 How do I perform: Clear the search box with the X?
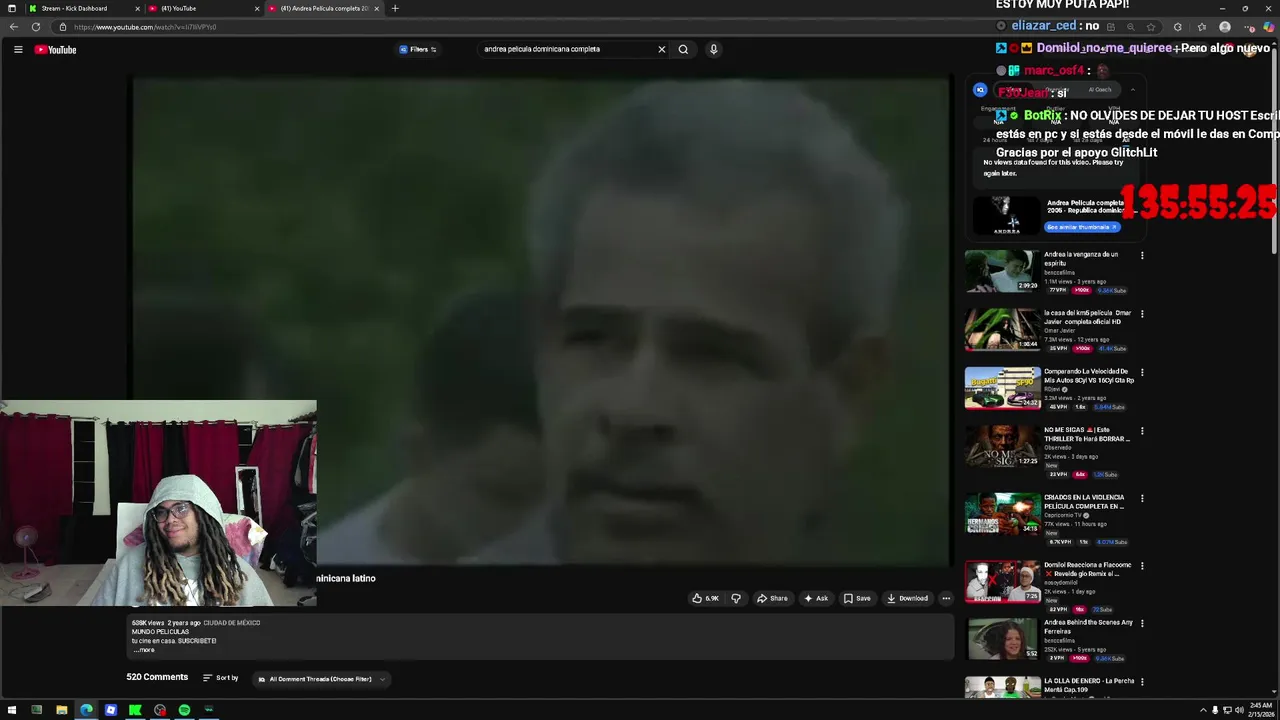[x=661, y=49]
